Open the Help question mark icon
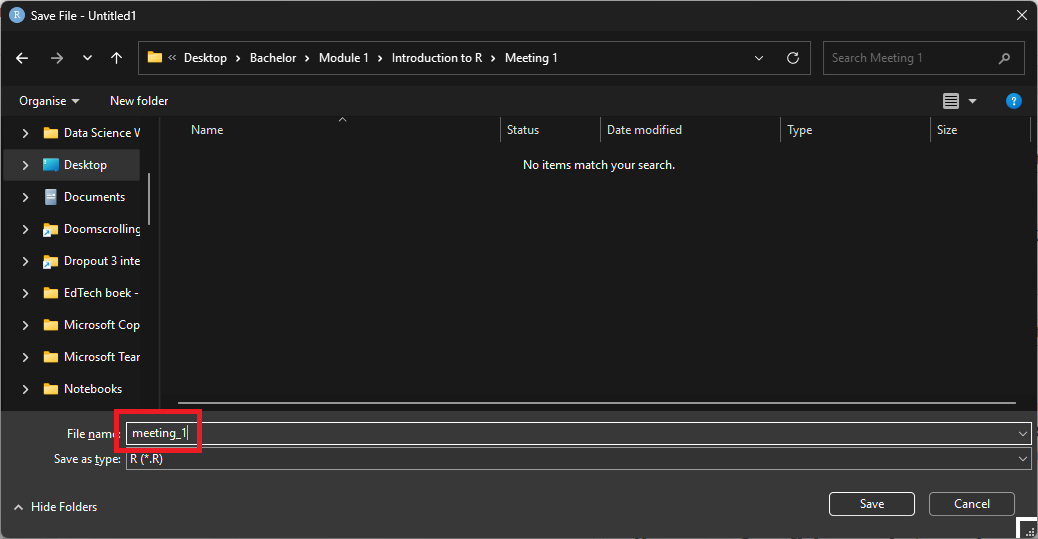1038x539 pixels. [1013, 101]
